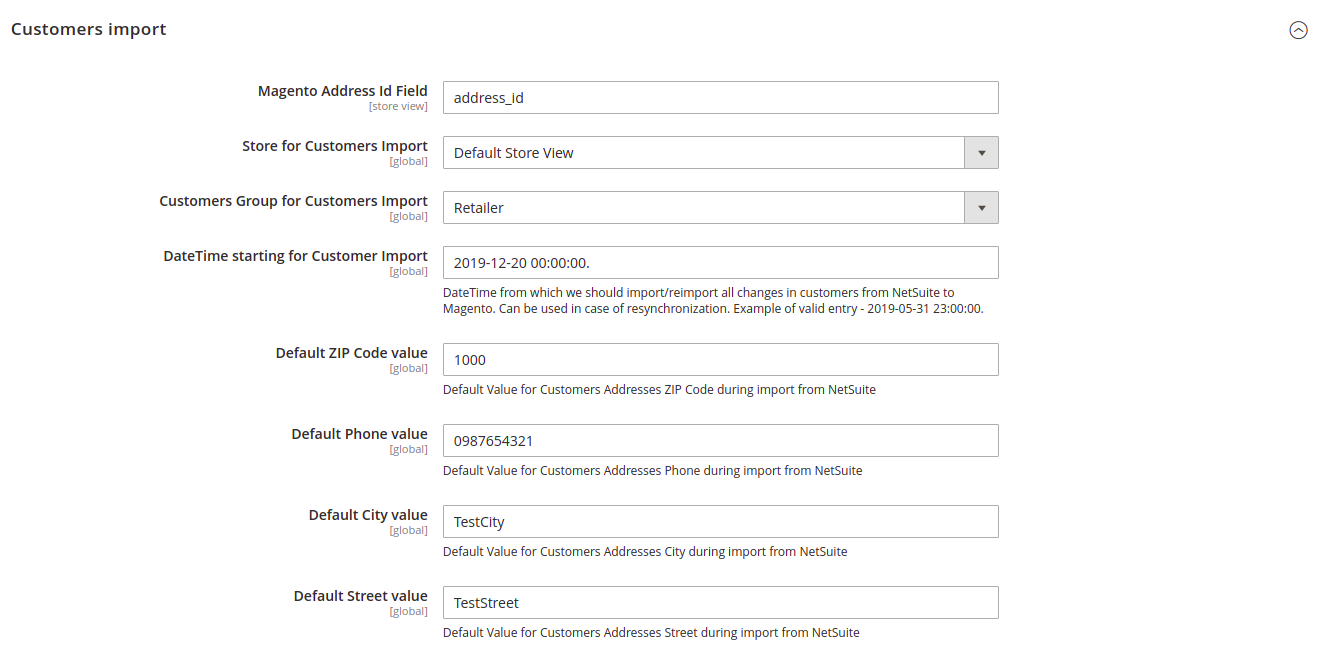
Task: Click the ZIP Code default value hint
Action: 659,390
